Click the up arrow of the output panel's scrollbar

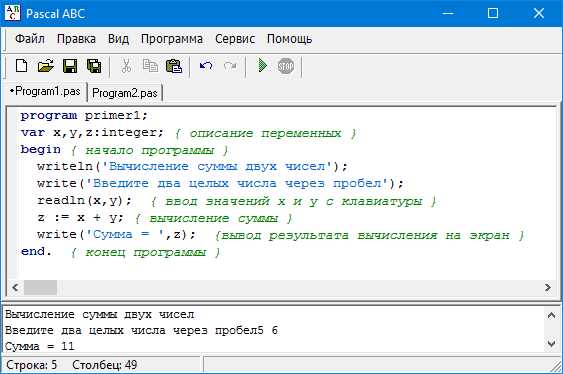(551, 315)
